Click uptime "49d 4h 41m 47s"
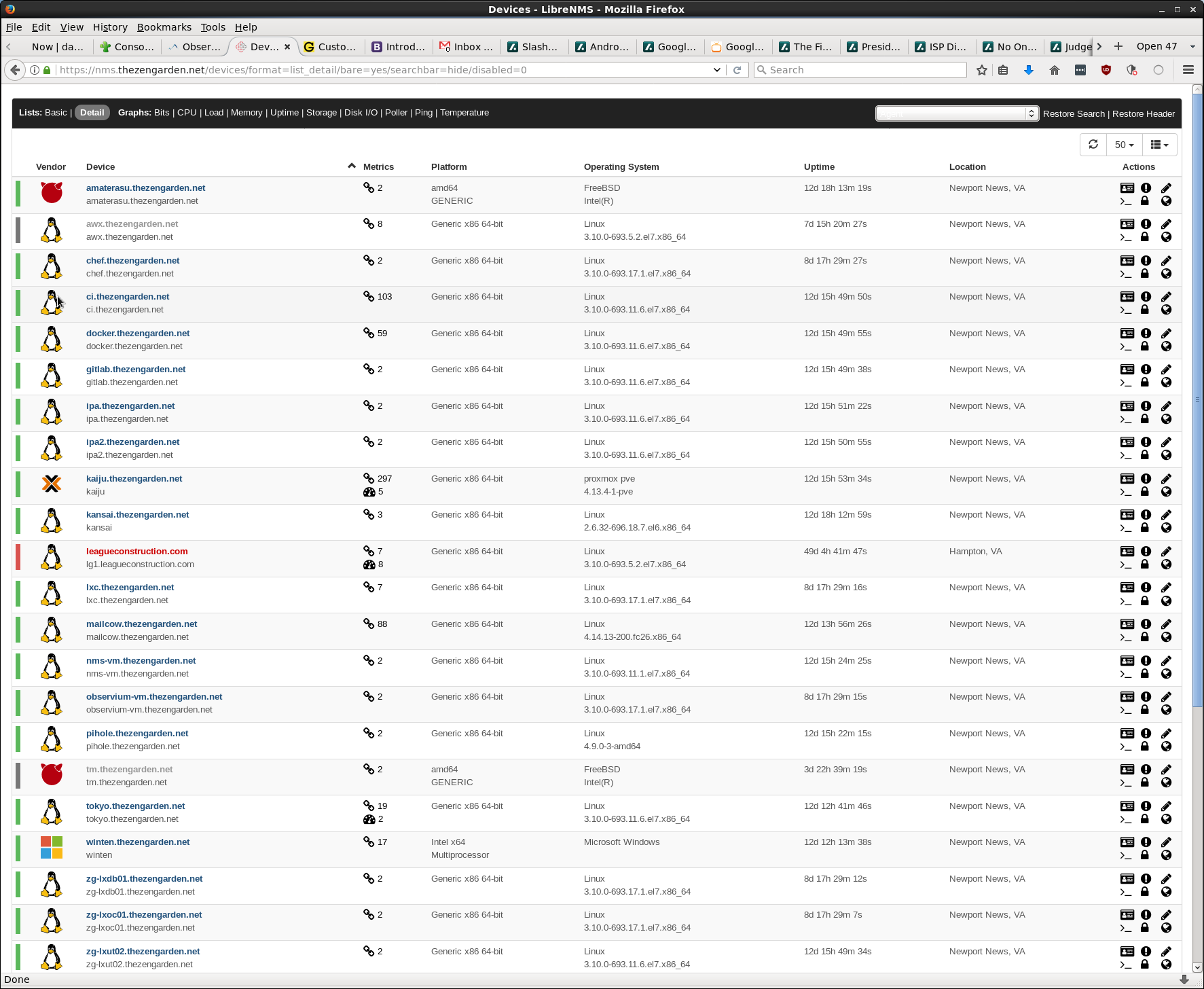 click(835, 551)
